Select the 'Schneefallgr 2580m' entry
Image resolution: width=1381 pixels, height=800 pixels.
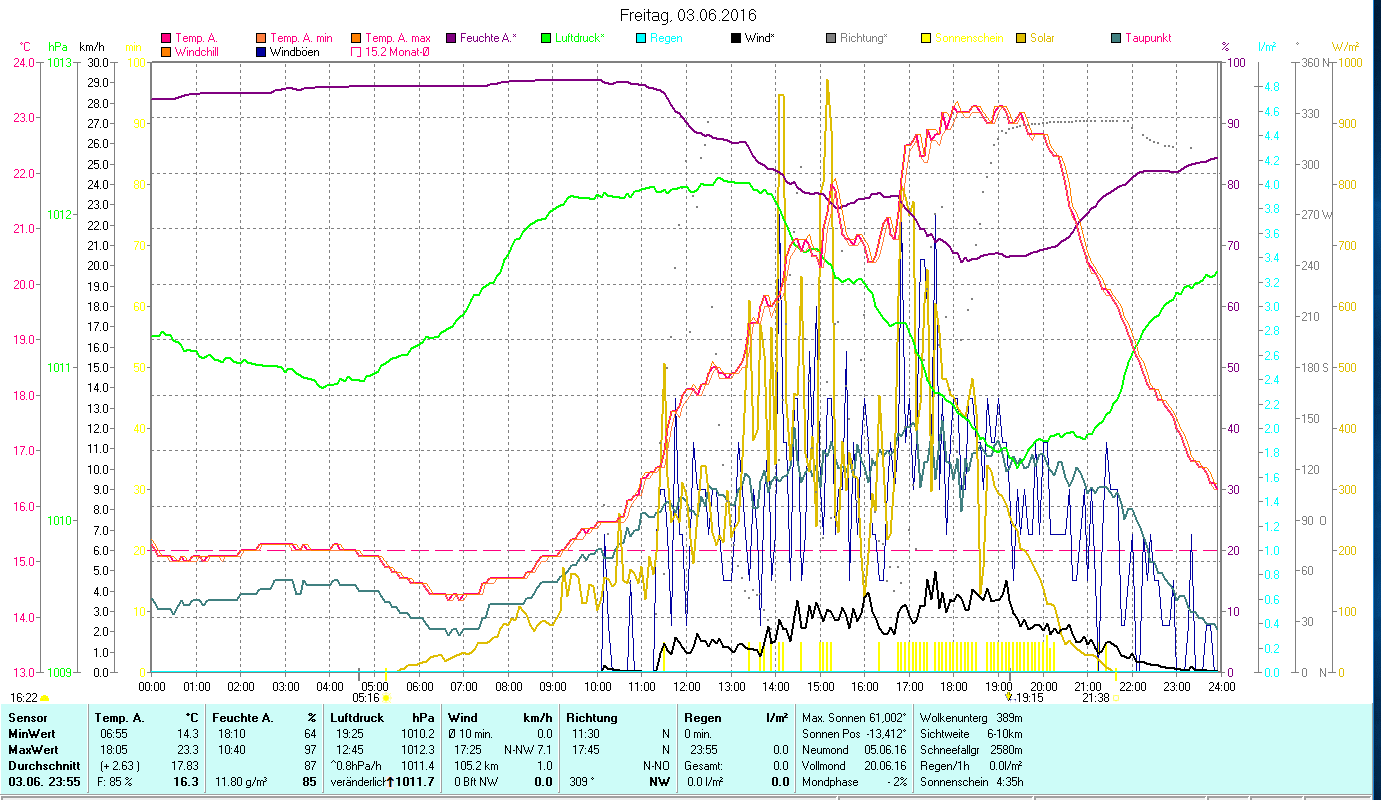pos(970,749)
